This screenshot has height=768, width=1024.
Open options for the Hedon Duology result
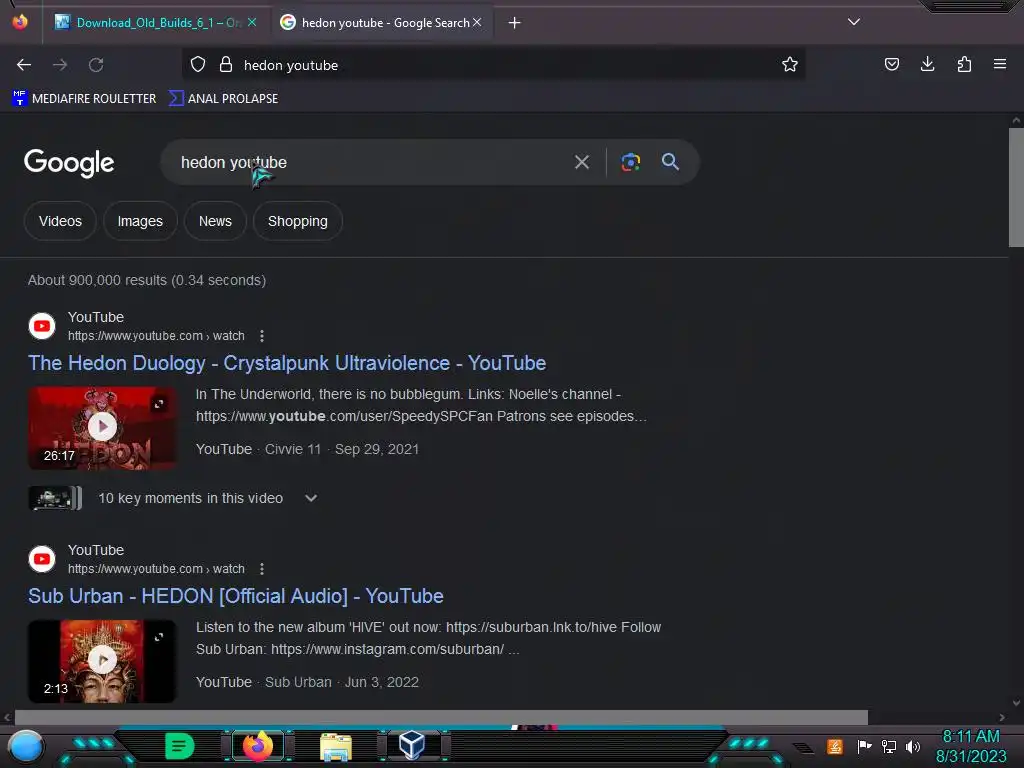[x=262, y=336]
